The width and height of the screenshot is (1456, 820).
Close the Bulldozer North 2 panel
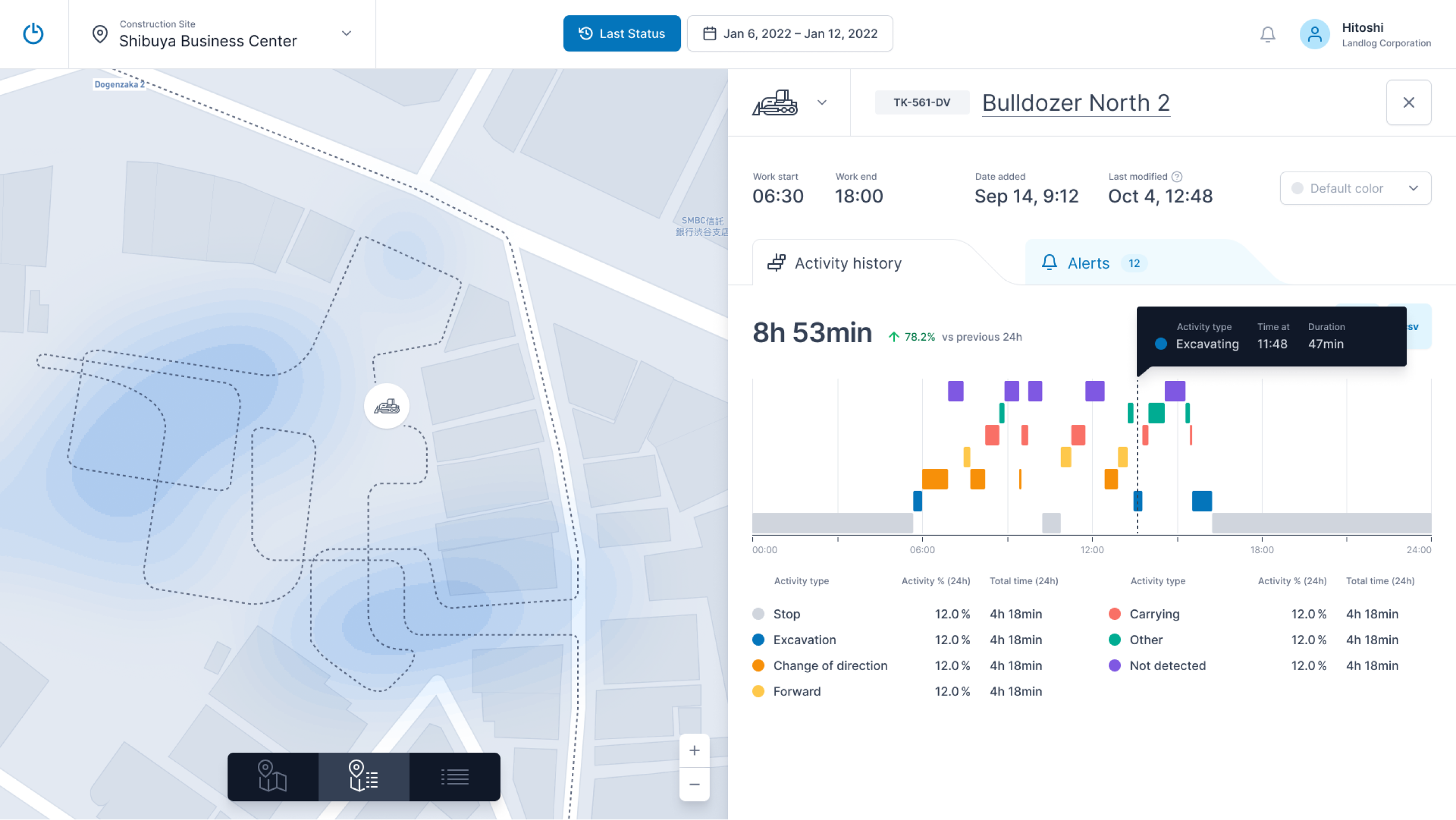1408,102
